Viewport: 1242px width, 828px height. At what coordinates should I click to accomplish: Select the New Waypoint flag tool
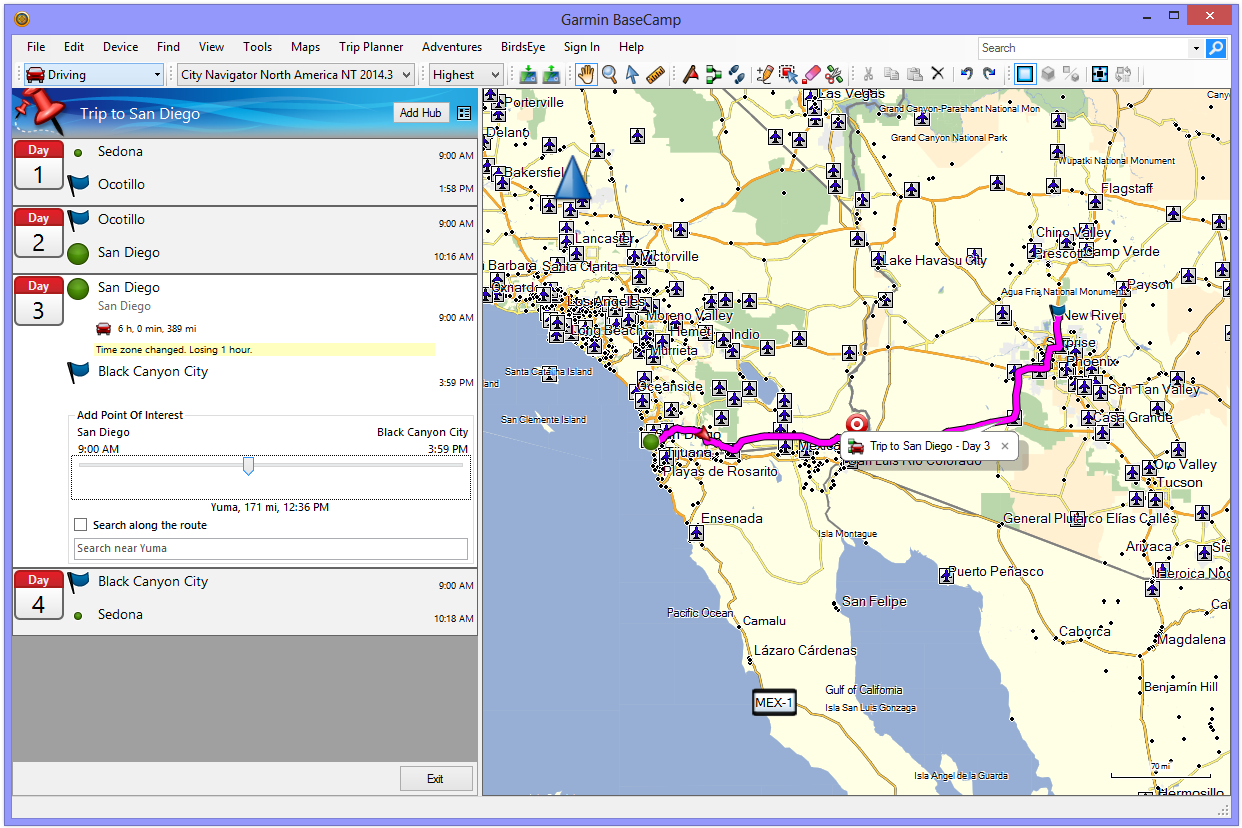690,74
